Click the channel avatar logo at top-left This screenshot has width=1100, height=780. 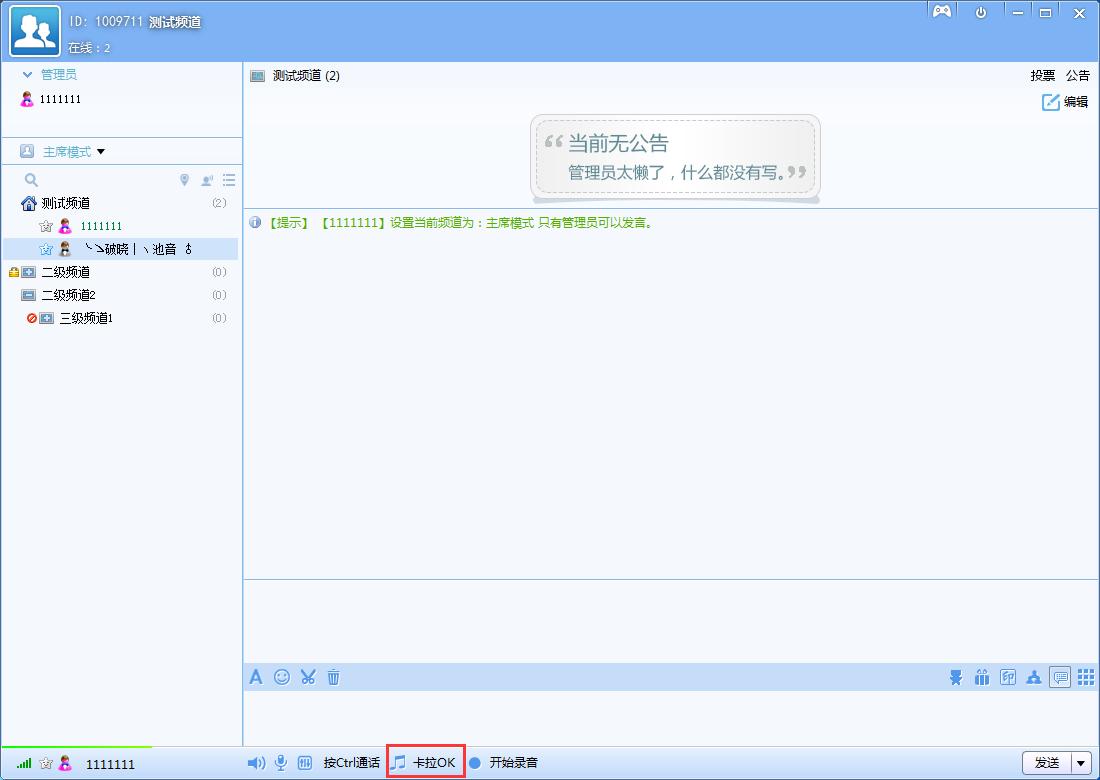tap(35, 30)
